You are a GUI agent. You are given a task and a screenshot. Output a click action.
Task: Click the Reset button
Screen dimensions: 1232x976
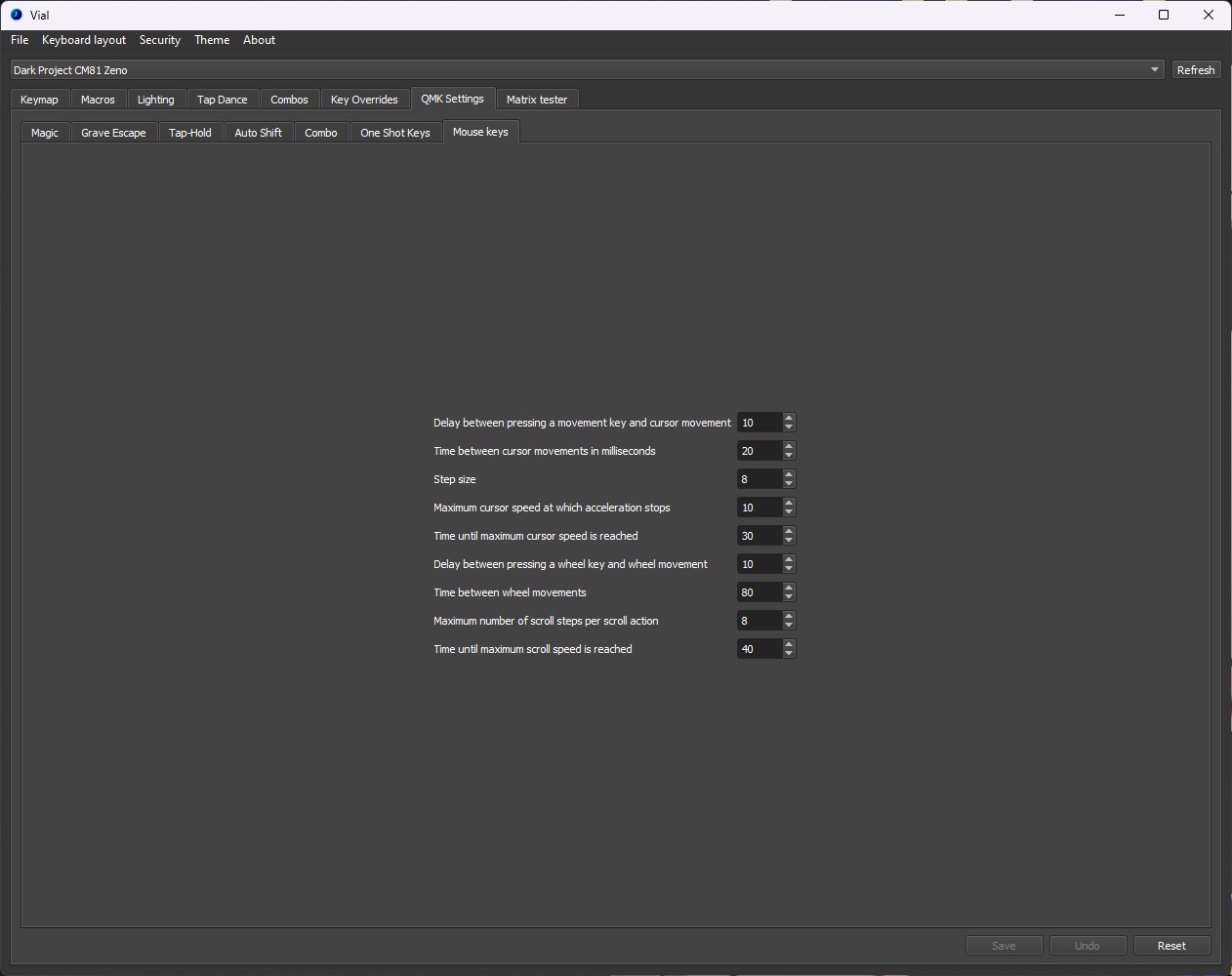pyautogui.click(x=1171, y=946)
